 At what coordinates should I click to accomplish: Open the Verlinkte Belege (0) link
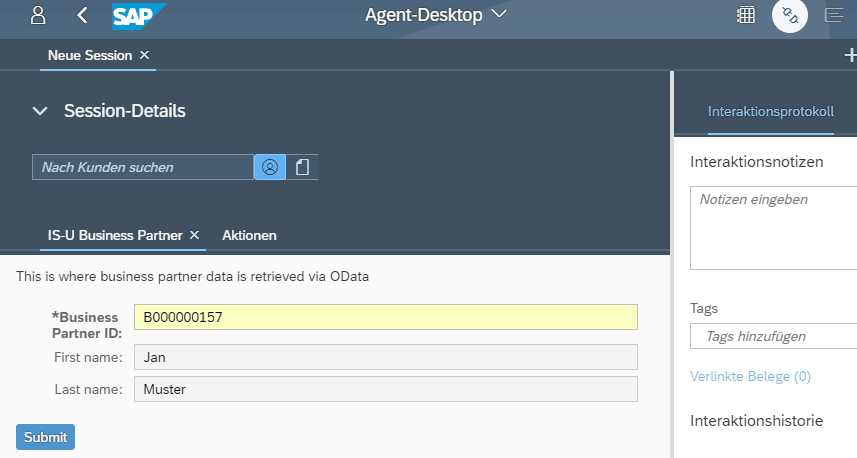750,377
